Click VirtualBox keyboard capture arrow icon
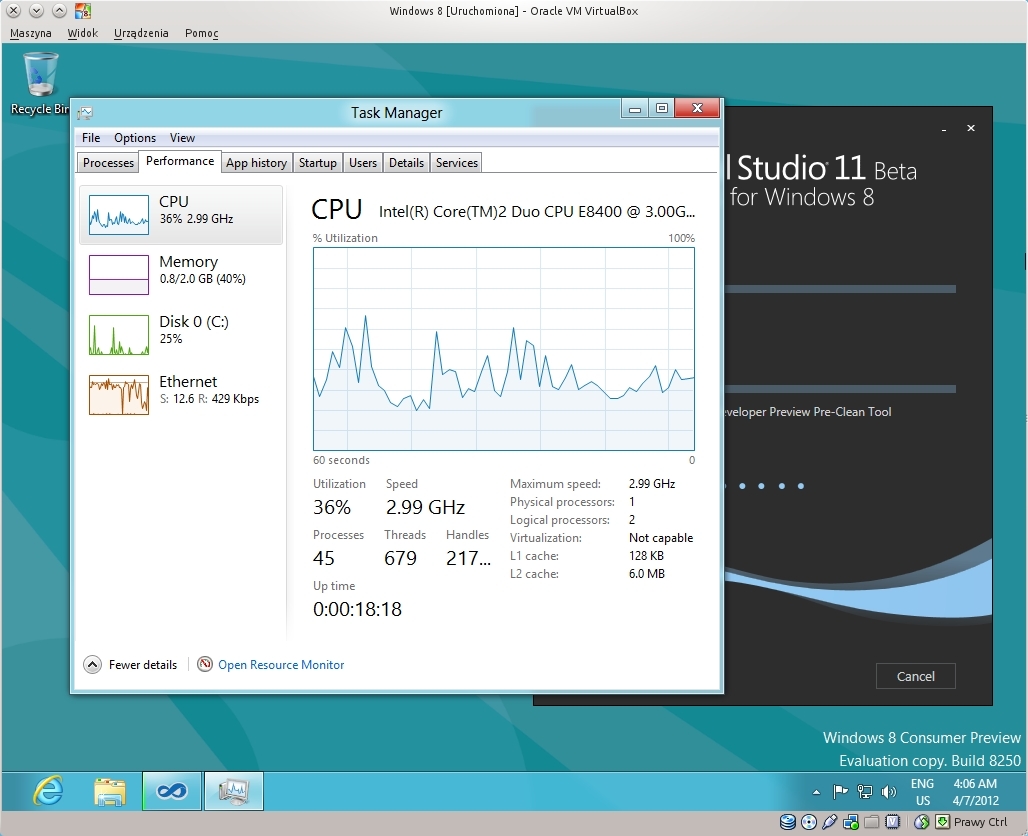This screenshot has height=836, width=1028. click(943, 822)
